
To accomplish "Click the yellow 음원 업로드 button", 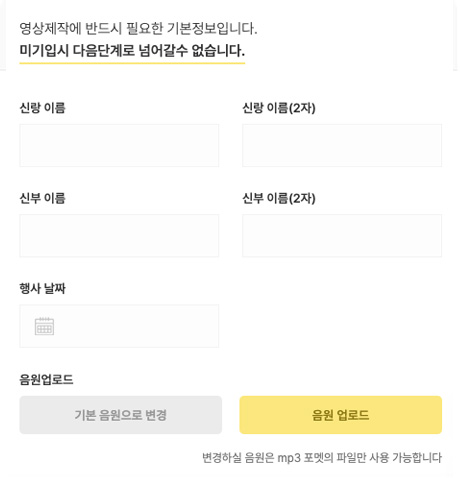I will [341, 415].
